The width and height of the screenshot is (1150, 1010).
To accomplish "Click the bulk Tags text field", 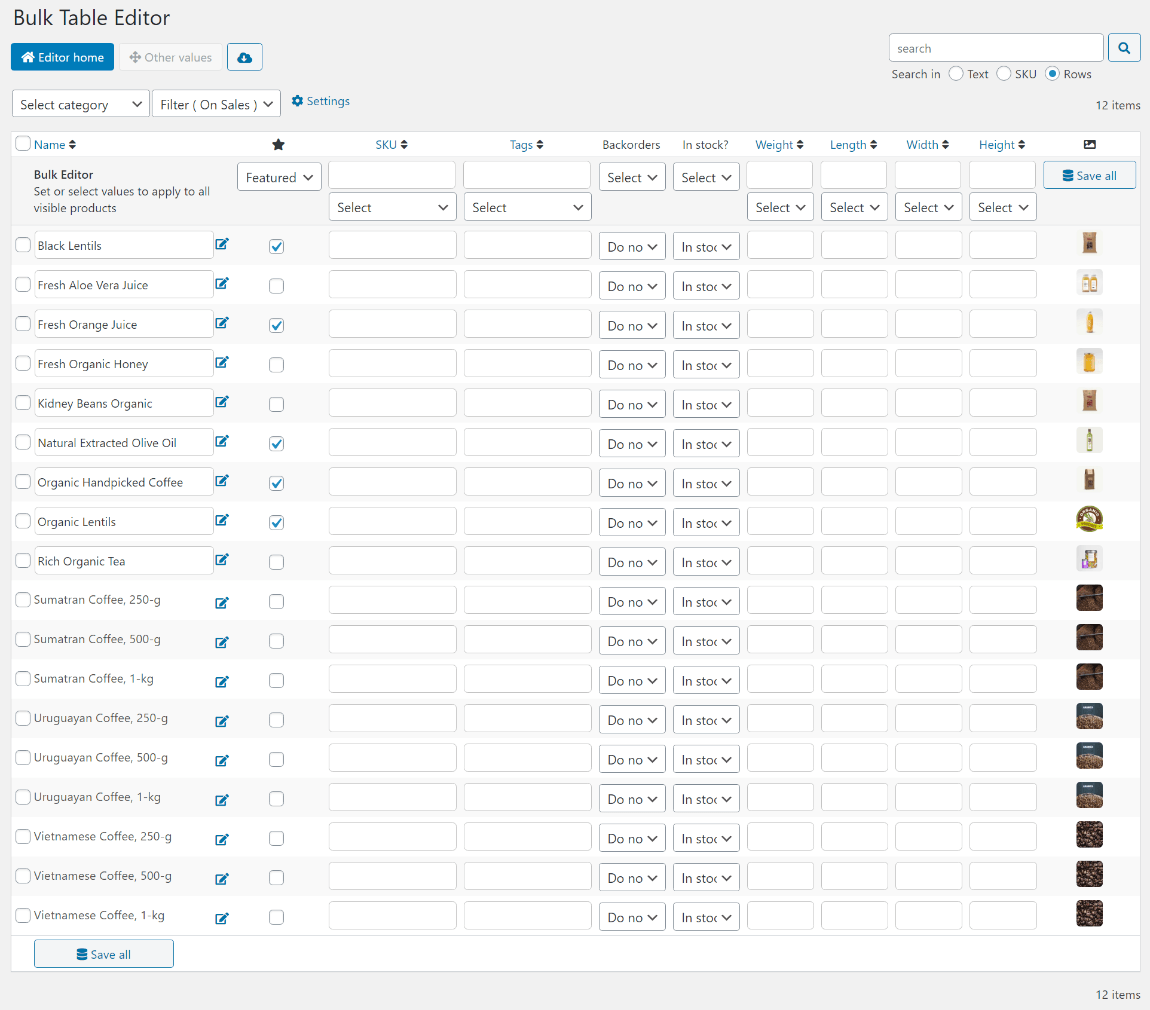I will click(527, 175).
